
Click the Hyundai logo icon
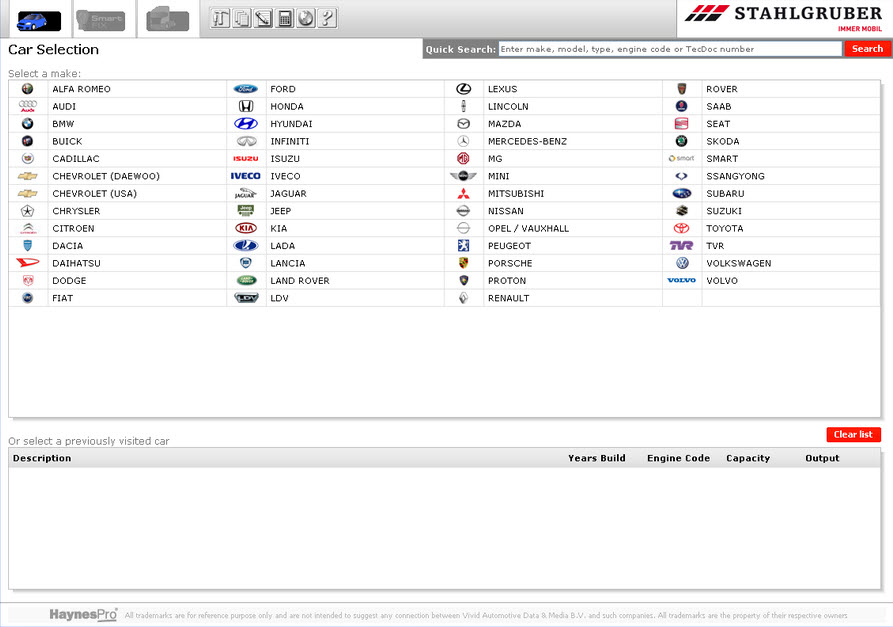point(245,124)
